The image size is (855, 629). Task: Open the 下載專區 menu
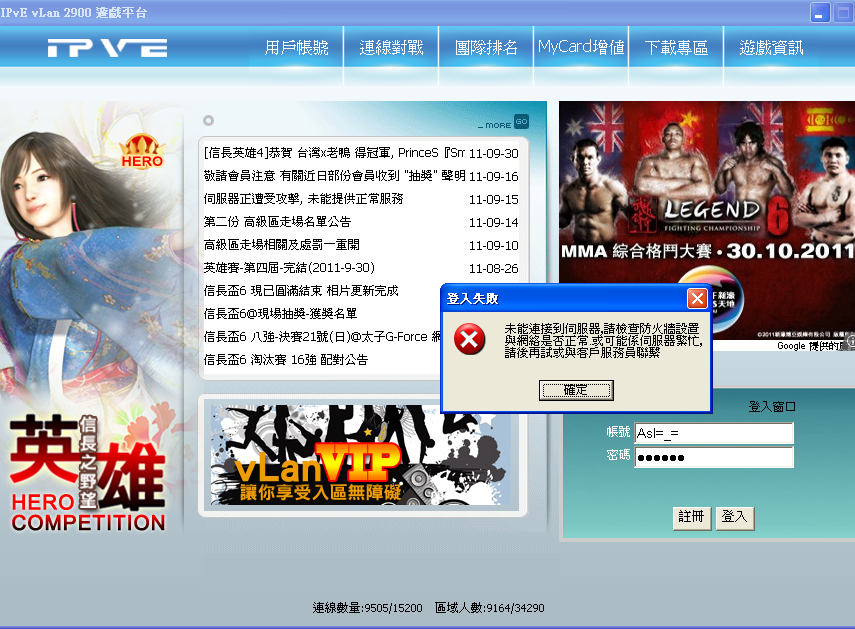click(x=676, y=47)
